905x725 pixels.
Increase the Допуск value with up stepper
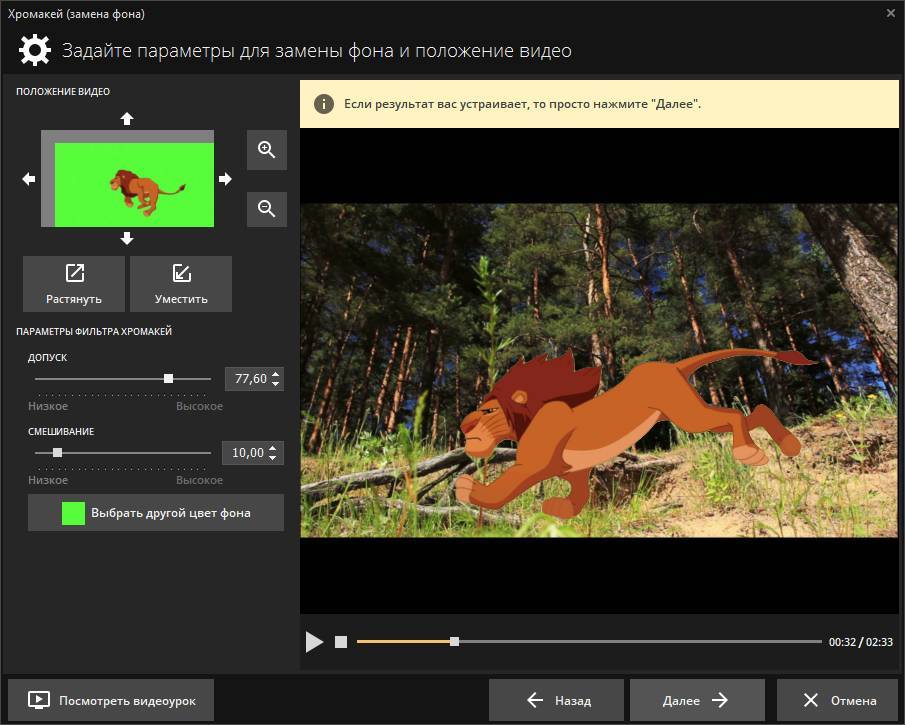point(276,374)
